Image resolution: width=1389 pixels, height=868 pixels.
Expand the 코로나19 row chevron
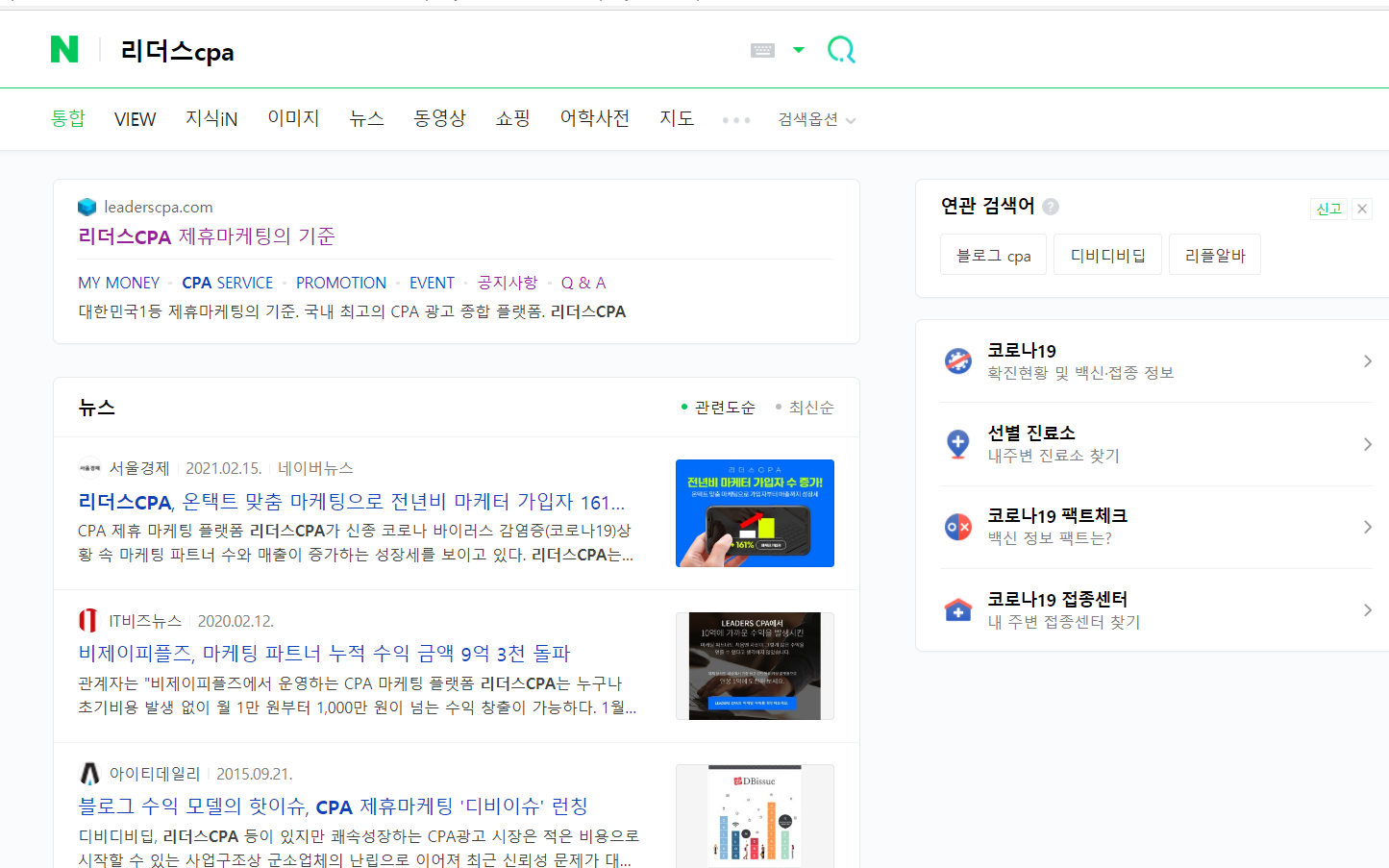[1367, 361]
